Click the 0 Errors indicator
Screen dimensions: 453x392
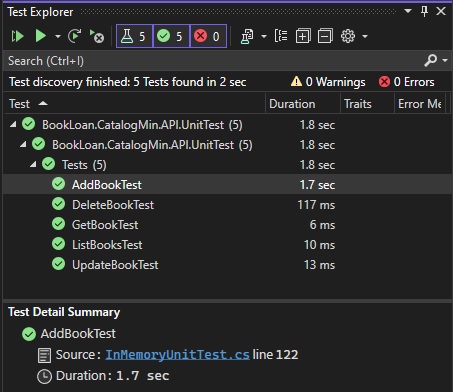[406, 82]
